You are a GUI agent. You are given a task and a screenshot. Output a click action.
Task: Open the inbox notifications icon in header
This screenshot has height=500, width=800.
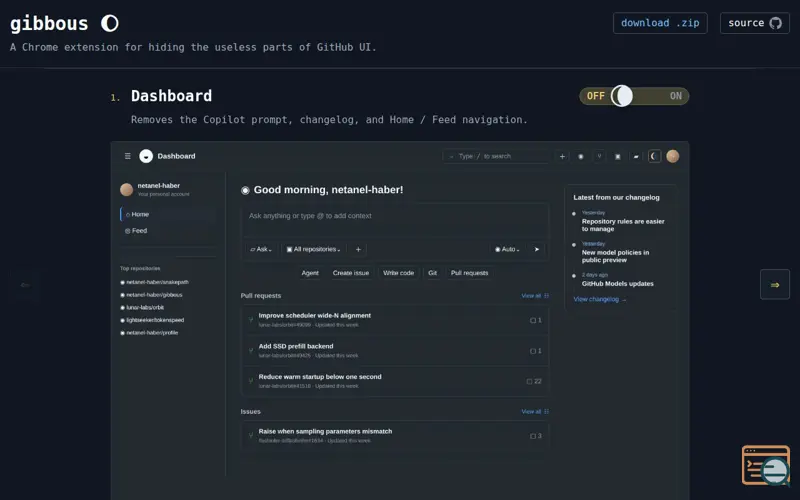[x=636, y=156]
